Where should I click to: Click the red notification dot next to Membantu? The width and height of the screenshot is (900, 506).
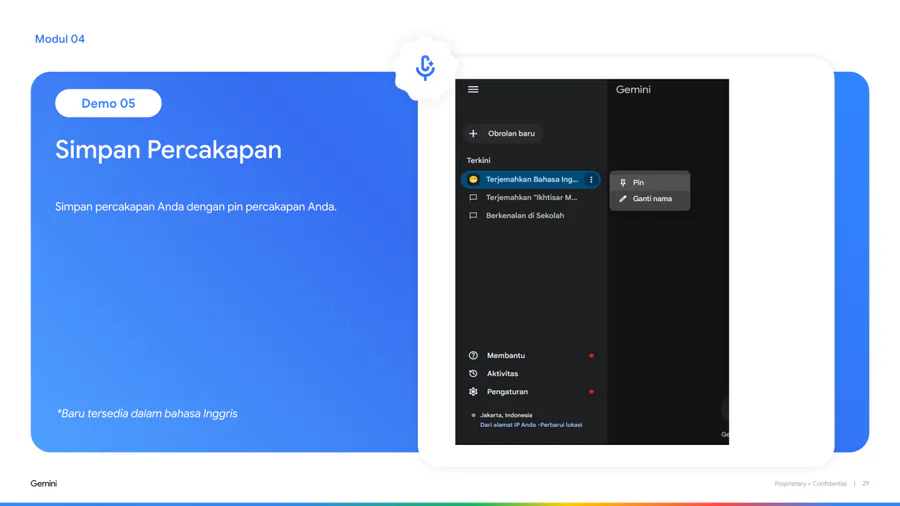(591, 356)
